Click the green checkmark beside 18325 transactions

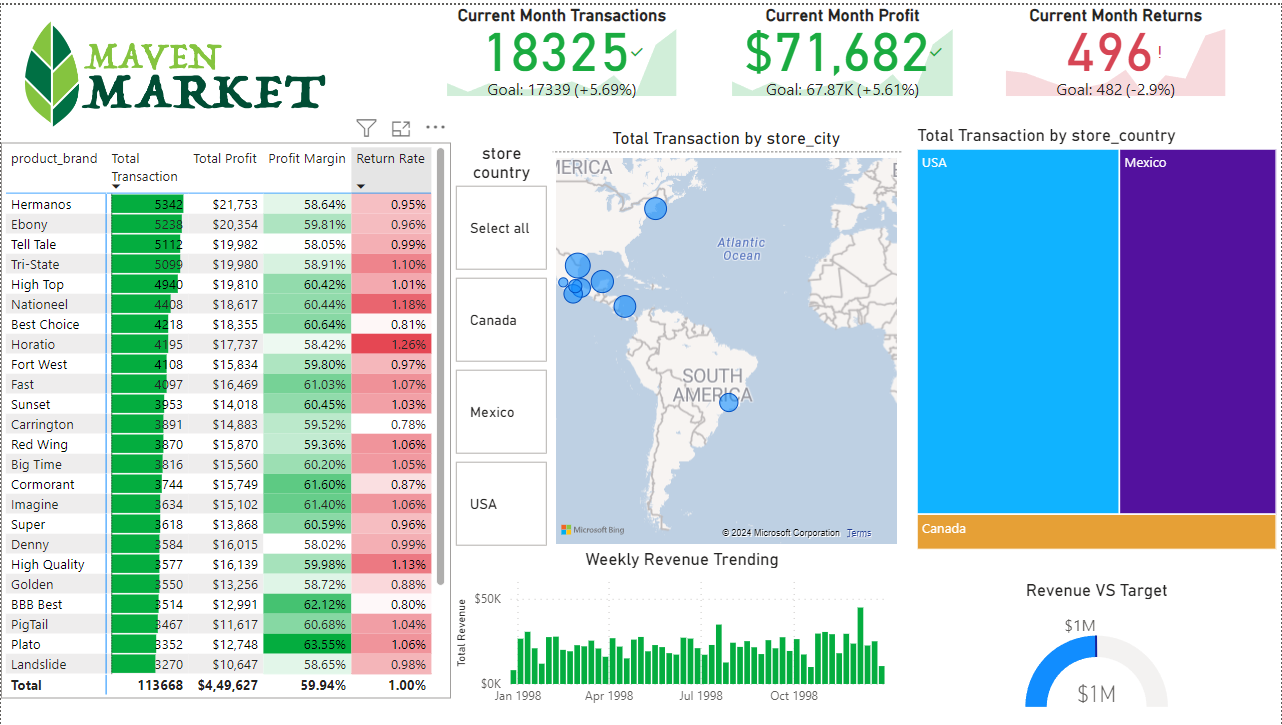point(638,52)
